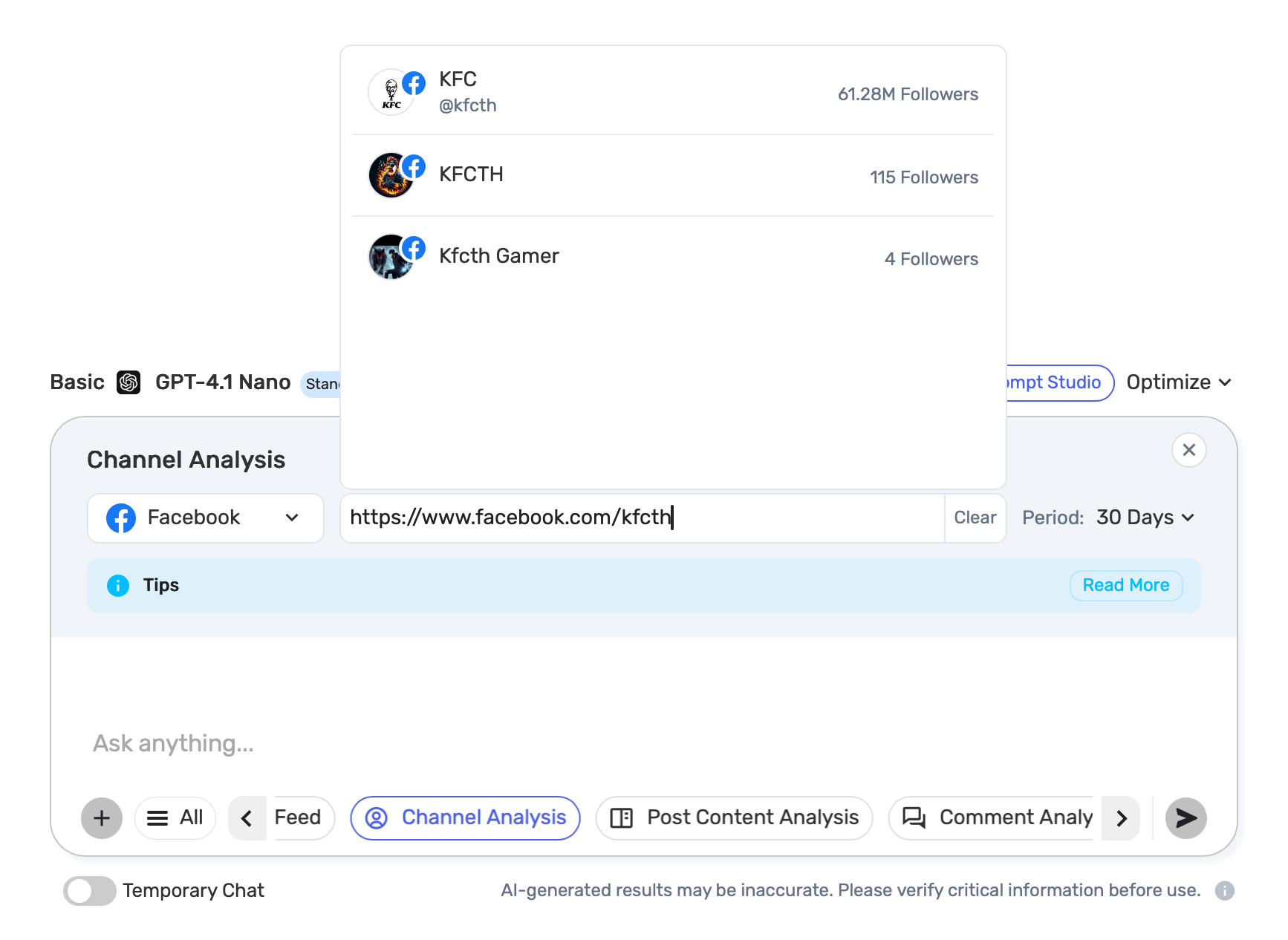Select the Post Content Analysis chip

pyautogui.click(x=734, y=818)
